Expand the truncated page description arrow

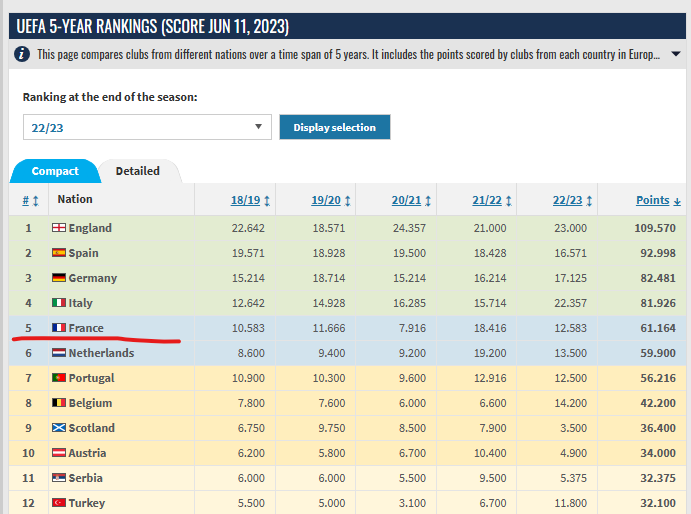pos(656,55)
